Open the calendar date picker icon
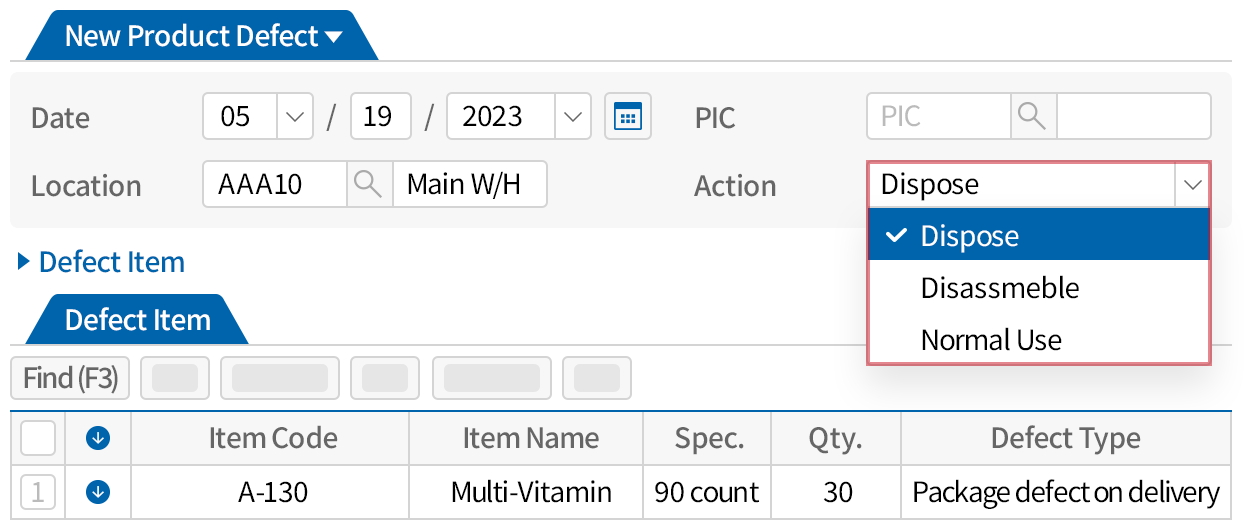The image size is (1244, 530). pyautogui.click(x=627, y=117)
